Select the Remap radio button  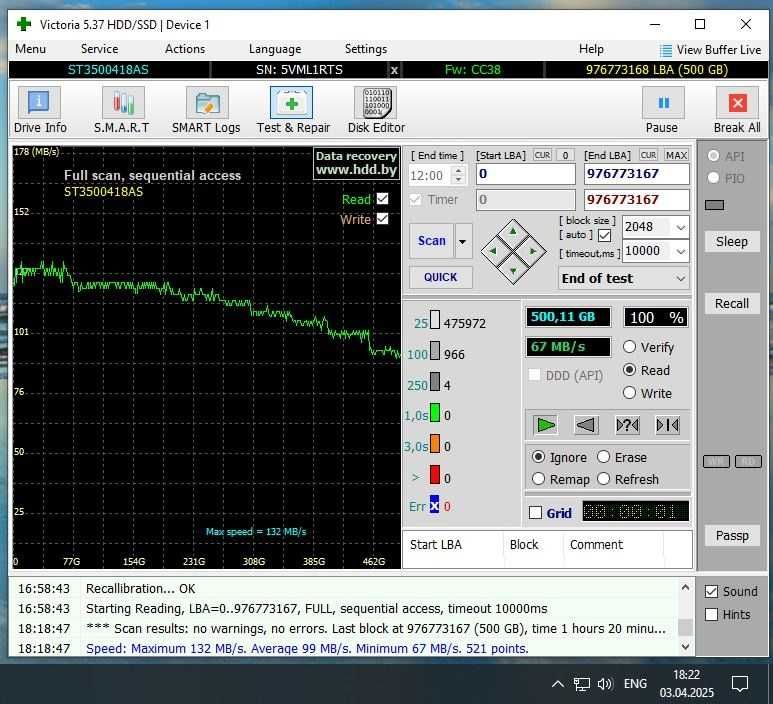[538, 479]
